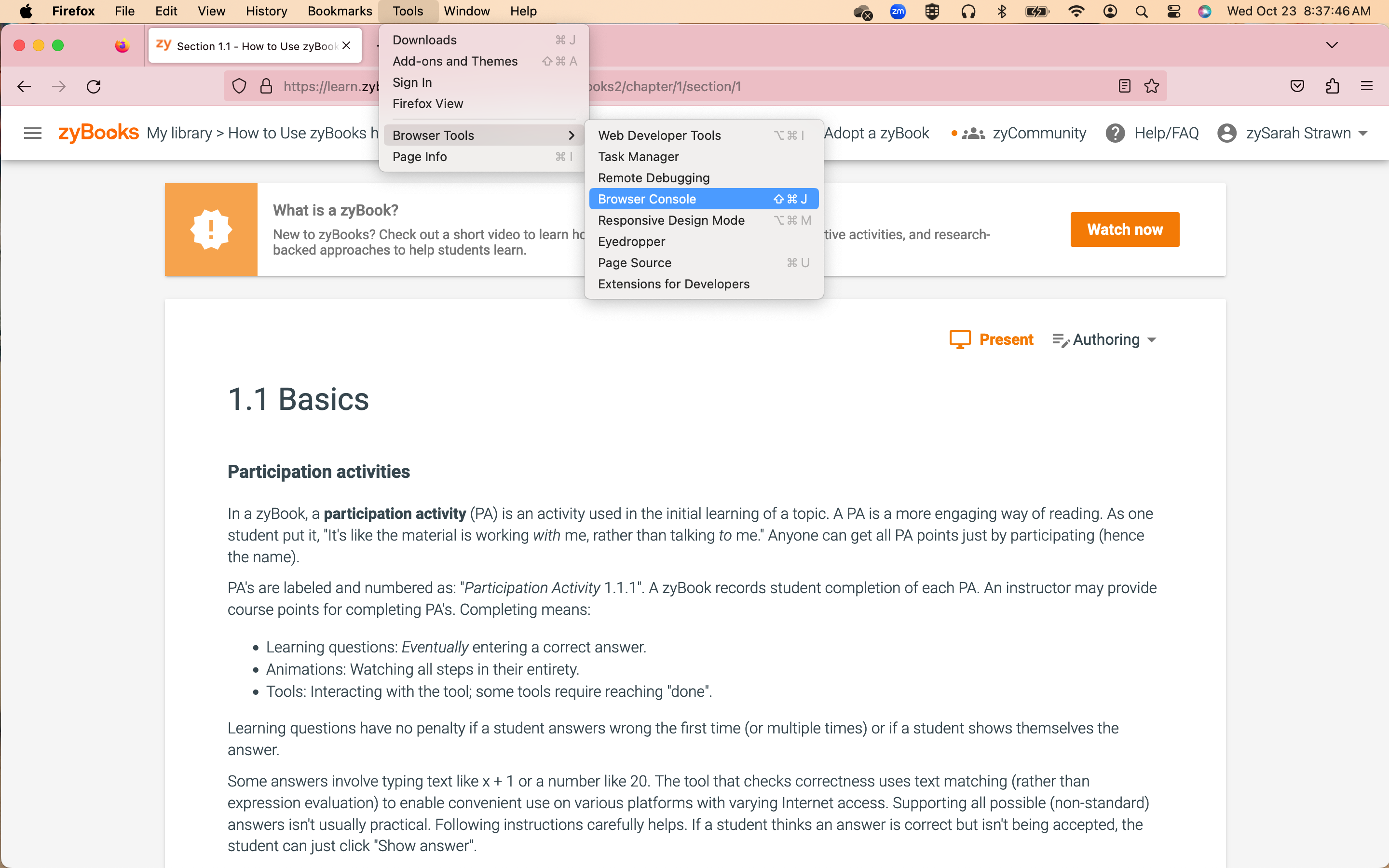Viewport: 1389px width, 868px height.
Task: Close the Section 1.1 tab
Action: coord(346,45)
